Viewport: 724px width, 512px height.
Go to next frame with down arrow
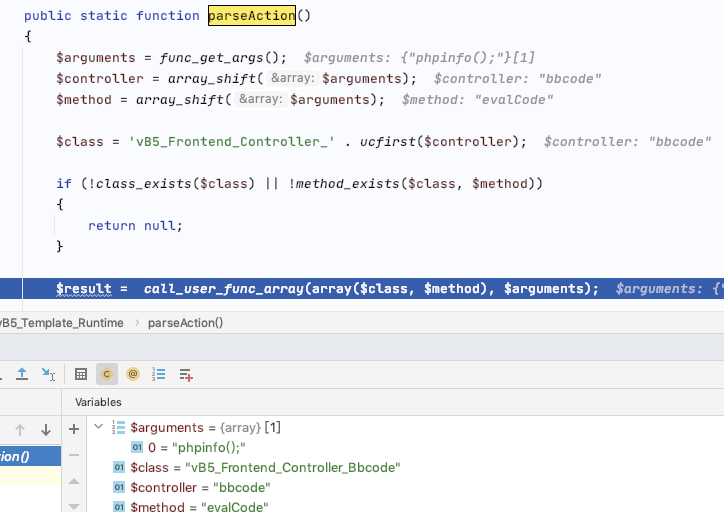coord(45,430)
